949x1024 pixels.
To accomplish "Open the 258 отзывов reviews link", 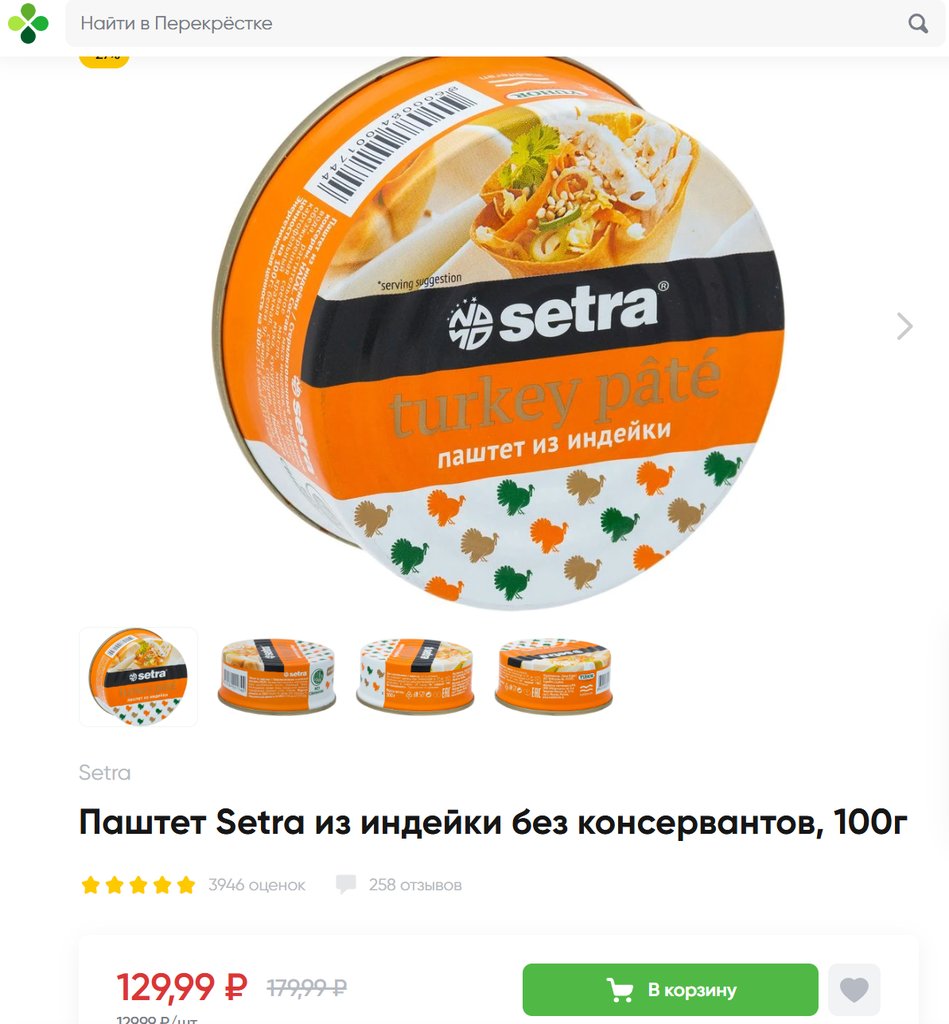I will pos(415,885).
